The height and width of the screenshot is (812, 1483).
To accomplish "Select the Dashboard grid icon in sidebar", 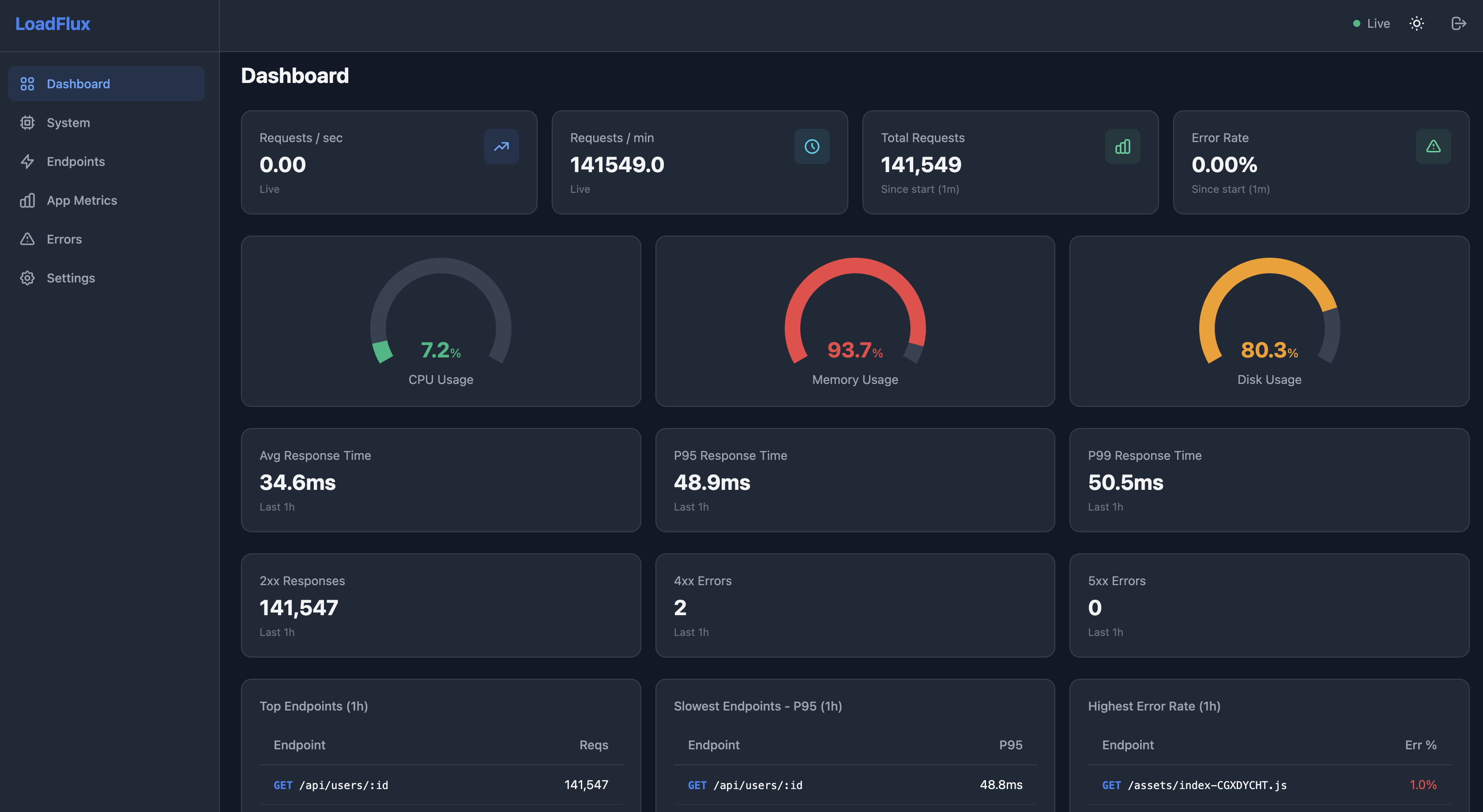I will click(27, 83).
